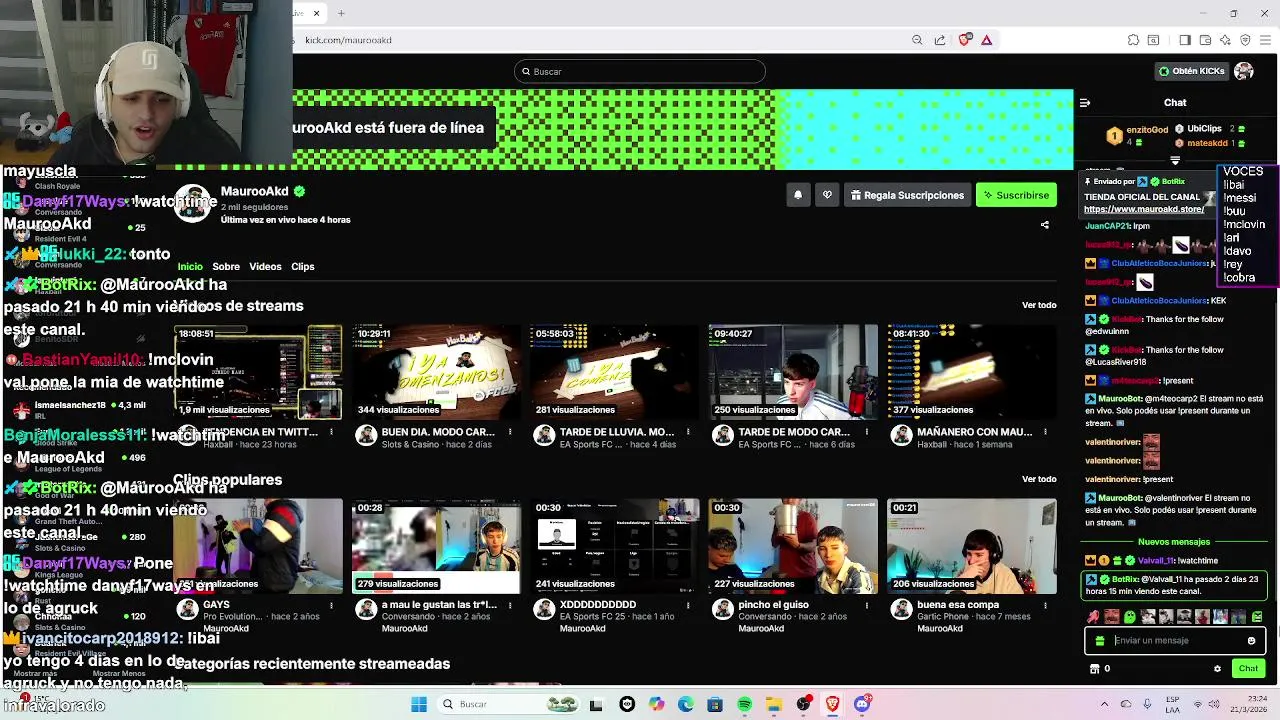Open Spotify from the taskbar
The height and width of the screenshot is (720, 1280).
tap(744, 704)
